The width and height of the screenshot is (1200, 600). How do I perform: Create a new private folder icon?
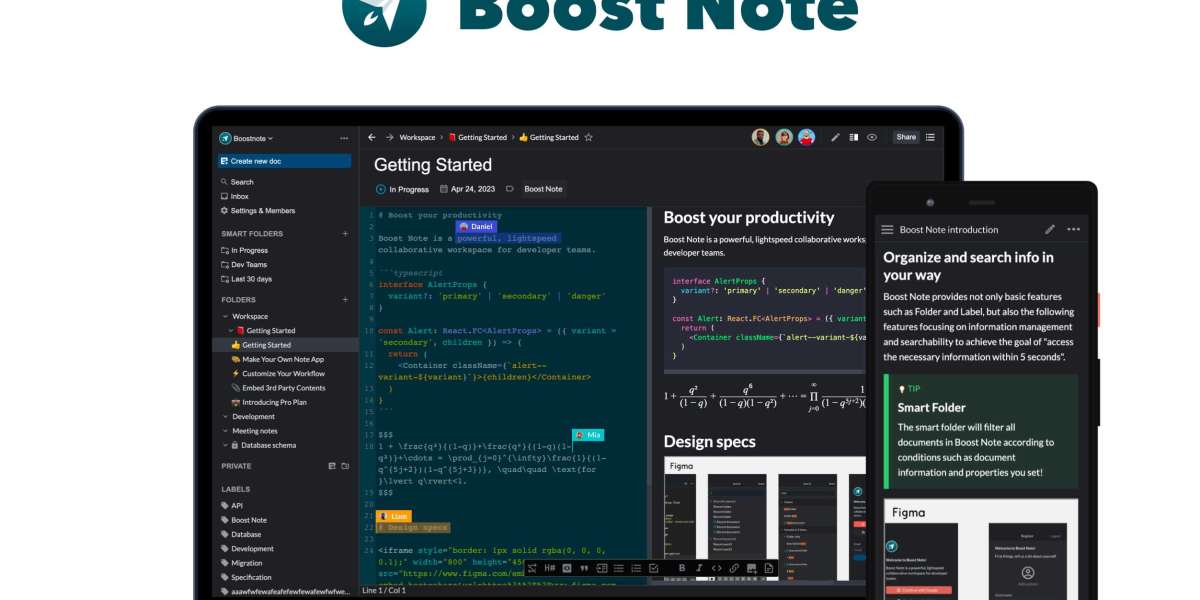[346, 466]
